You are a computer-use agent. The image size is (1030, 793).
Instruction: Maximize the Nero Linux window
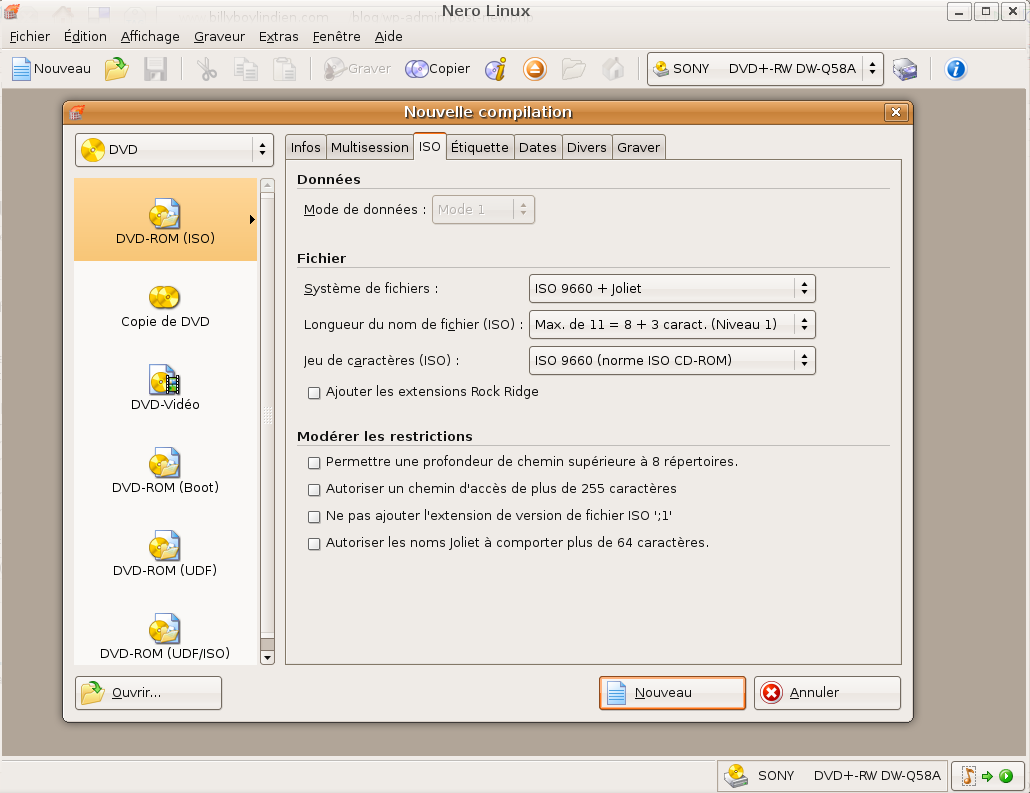click(986, 12)
